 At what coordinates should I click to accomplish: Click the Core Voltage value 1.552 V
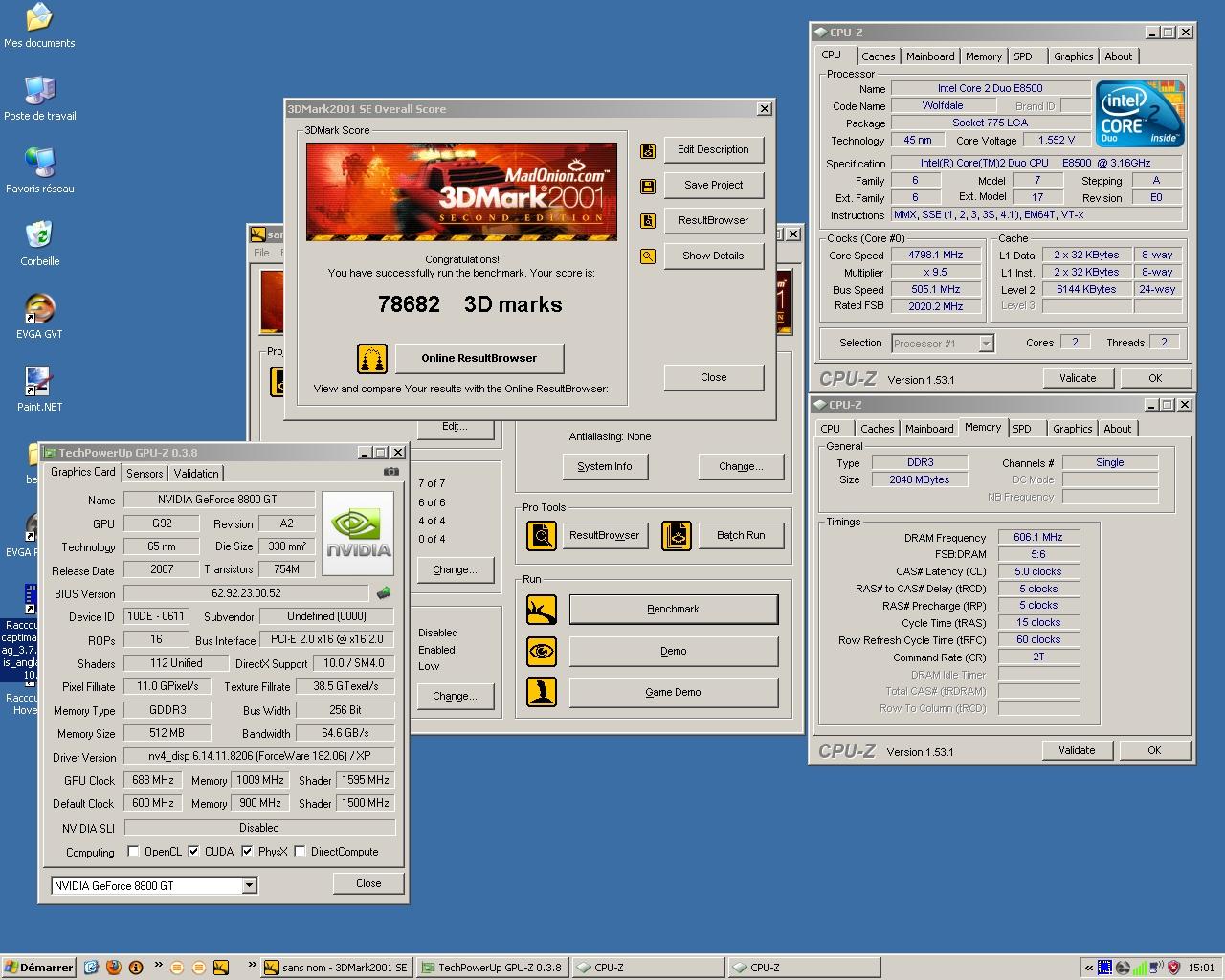[x=1057, y=140]
